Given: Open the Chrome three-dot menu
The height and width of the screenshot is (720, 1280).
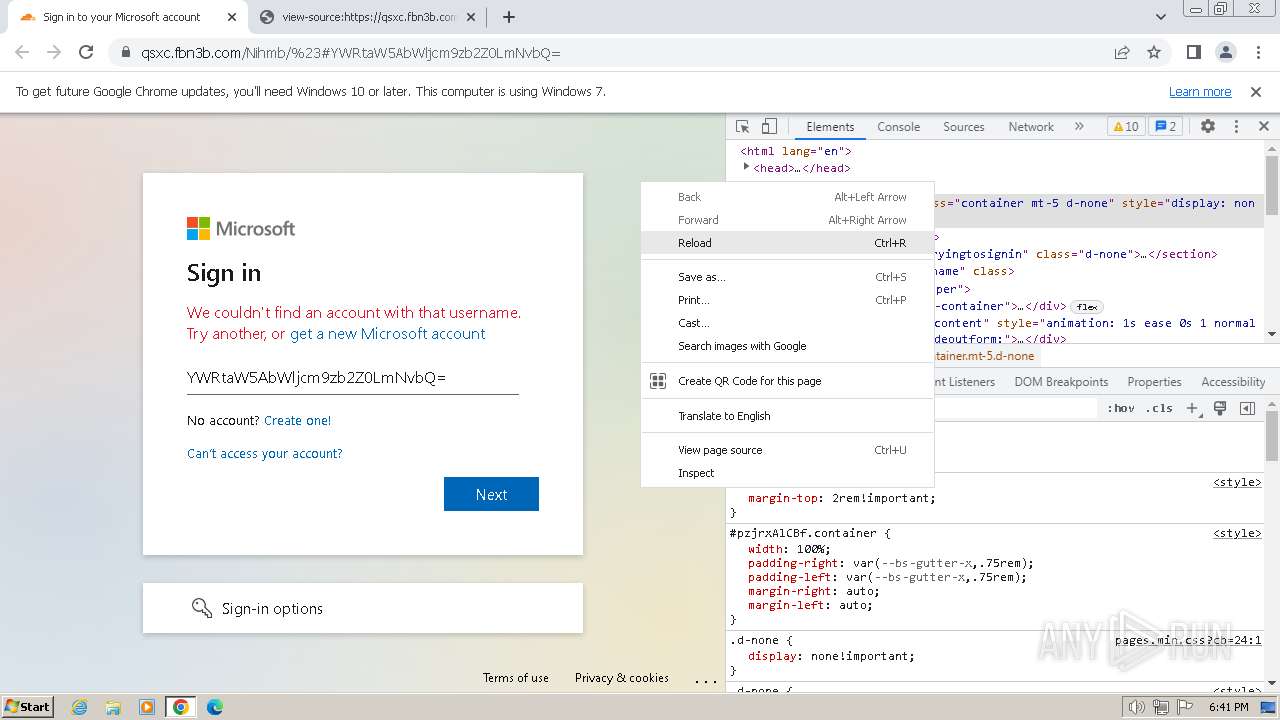Looking at the screenshot, I should click(1257, 53).
